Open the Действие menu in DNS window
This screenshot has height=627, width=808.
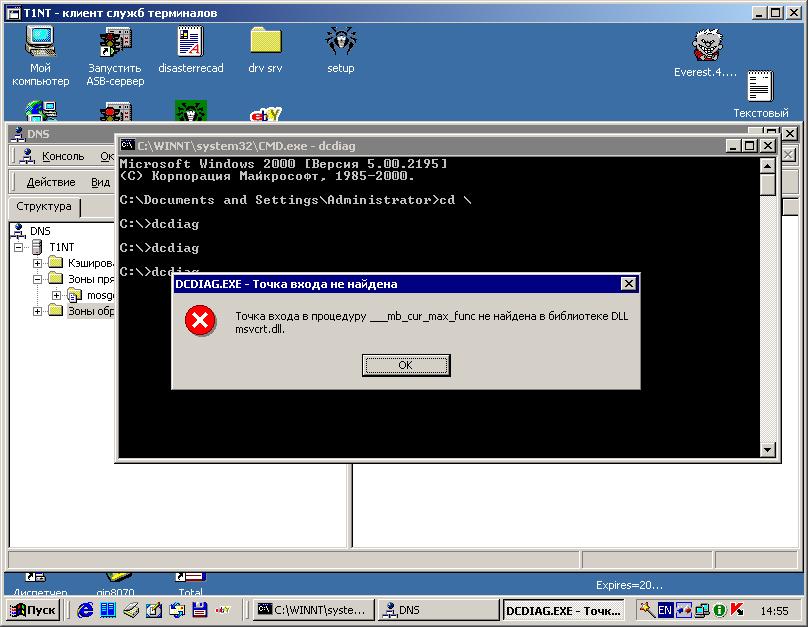pyautogui.click(x=50, y=182)
